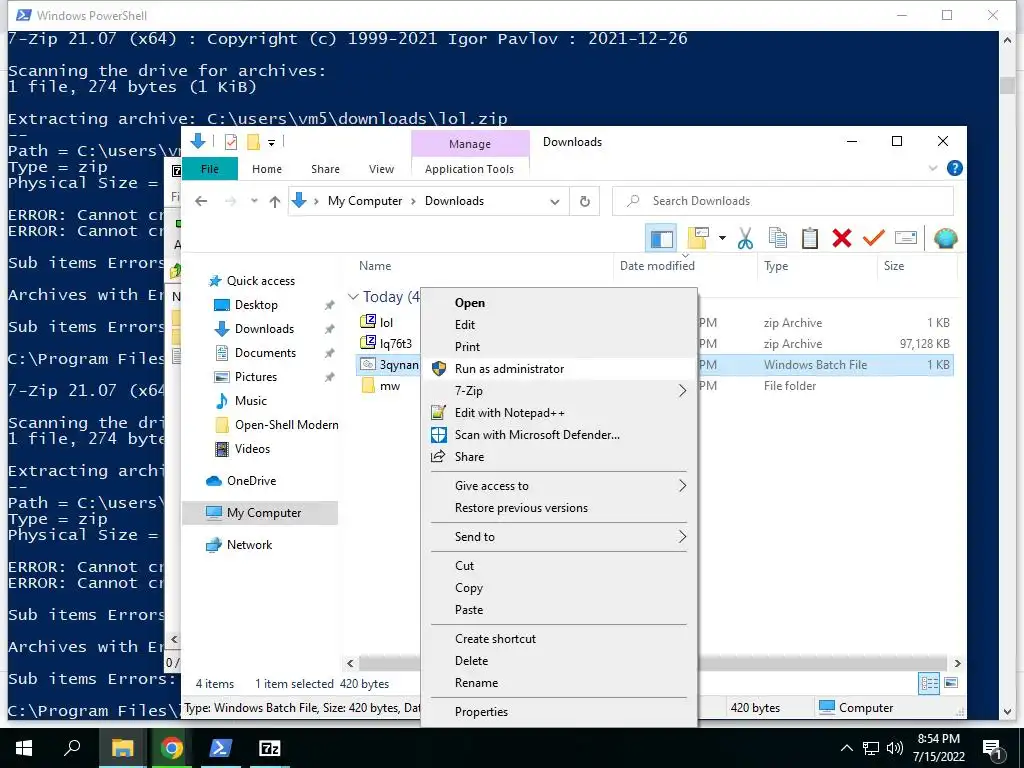The width and height of the screenshot is (1024, 768).
Task: Click the red X Delete icon
Action: point(842,238)
